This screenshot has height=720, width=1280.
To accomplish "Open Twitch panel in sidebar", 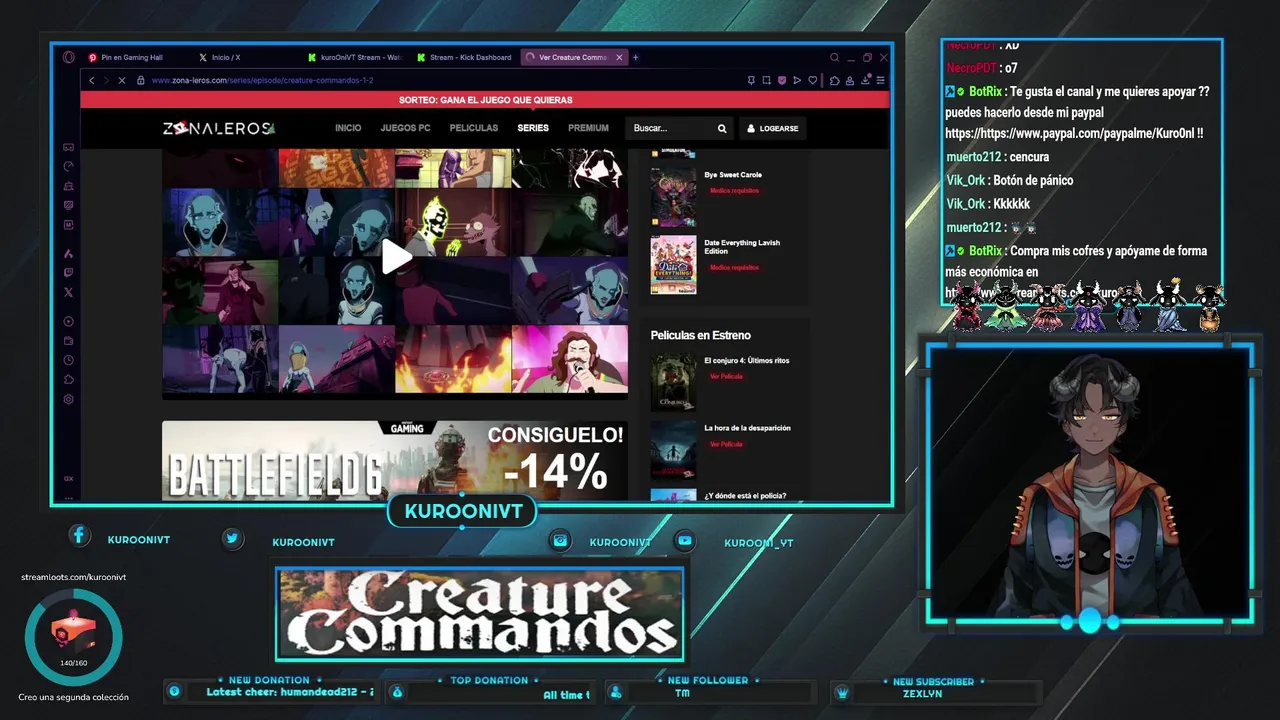I will point(68,272).
